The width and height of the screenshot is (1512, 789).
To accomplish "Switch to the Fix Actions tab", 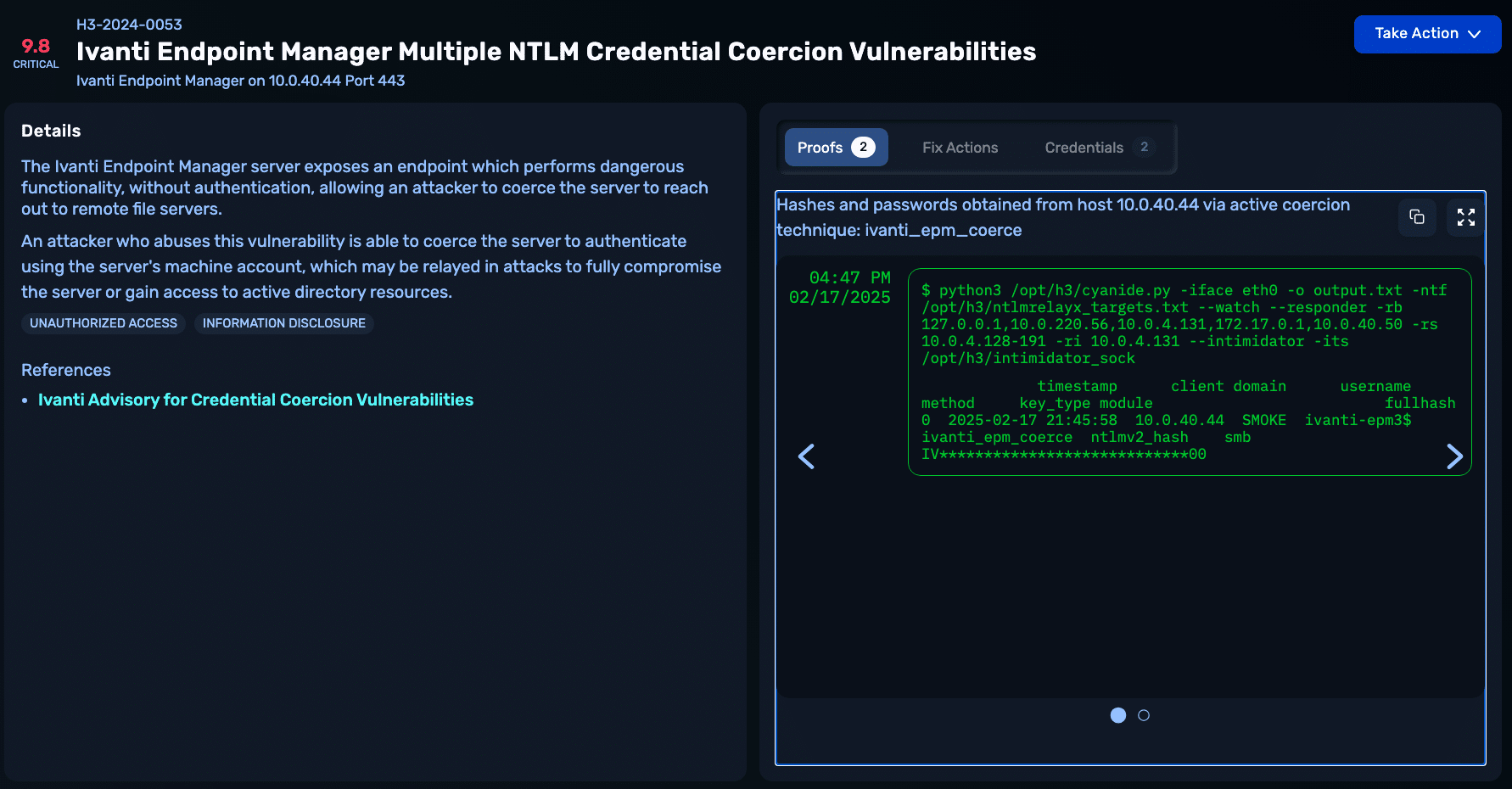I will tap(960, 147).
